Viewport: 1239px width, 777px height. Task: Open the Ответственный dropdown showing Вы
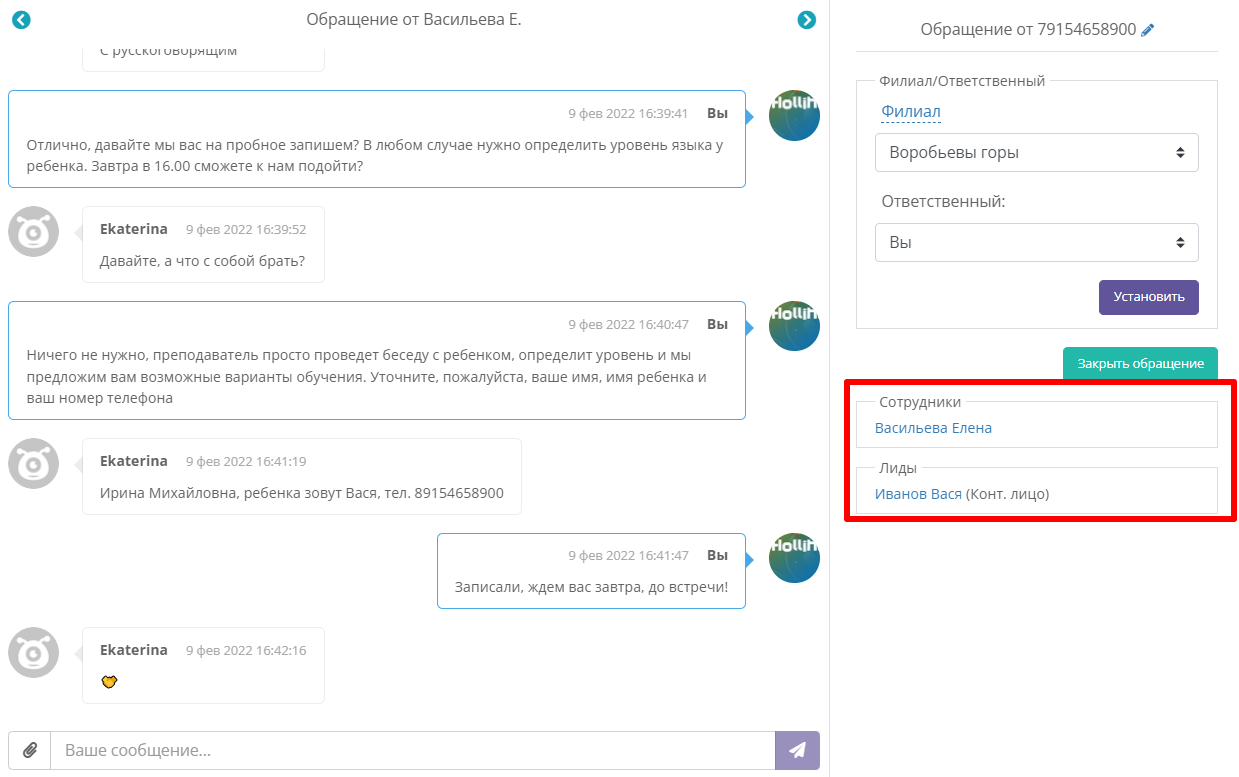(1036, 242)
